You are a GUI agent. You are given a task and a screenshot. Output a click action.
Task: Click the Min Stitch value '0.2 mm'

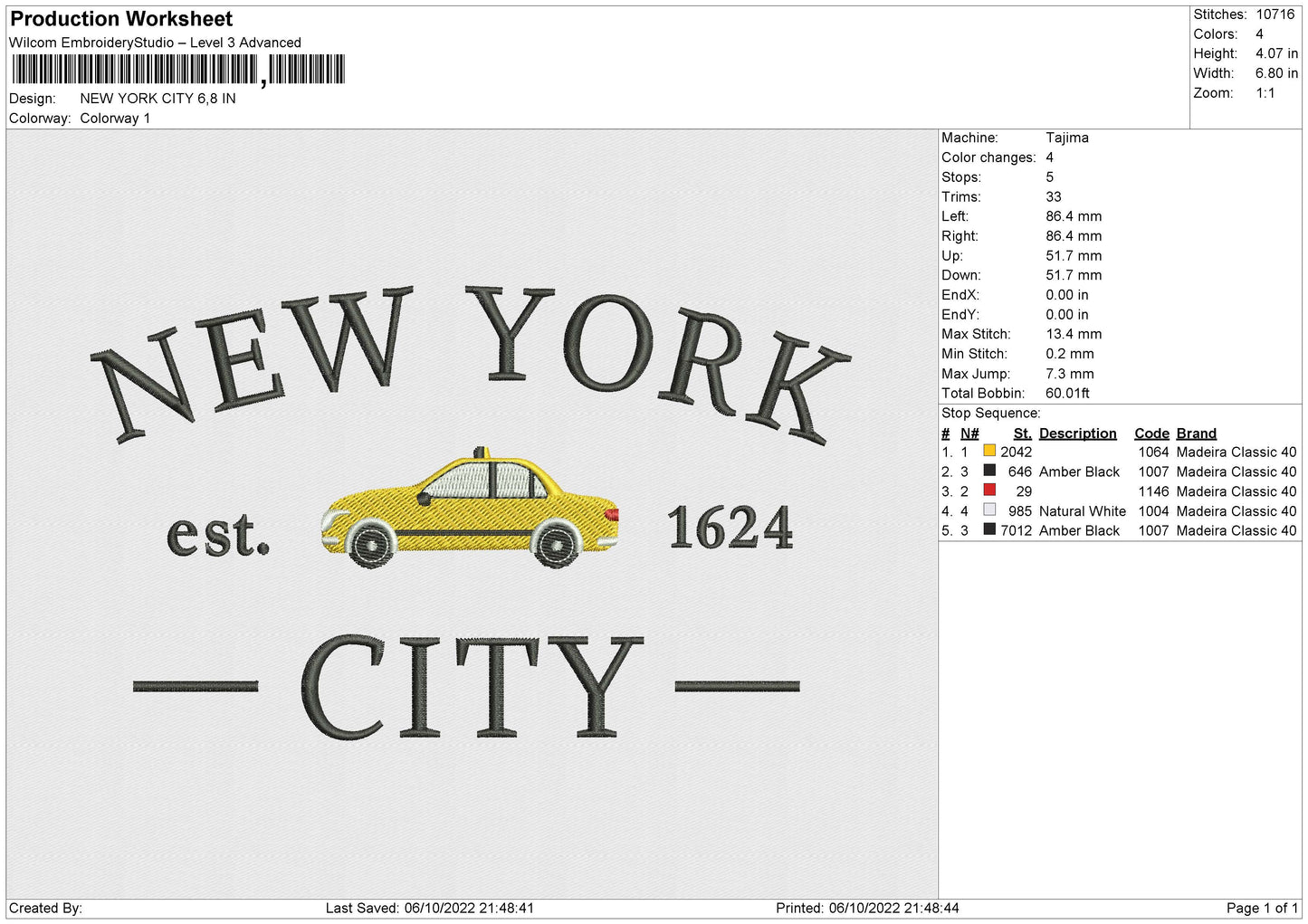click(x=1070, y=354)
